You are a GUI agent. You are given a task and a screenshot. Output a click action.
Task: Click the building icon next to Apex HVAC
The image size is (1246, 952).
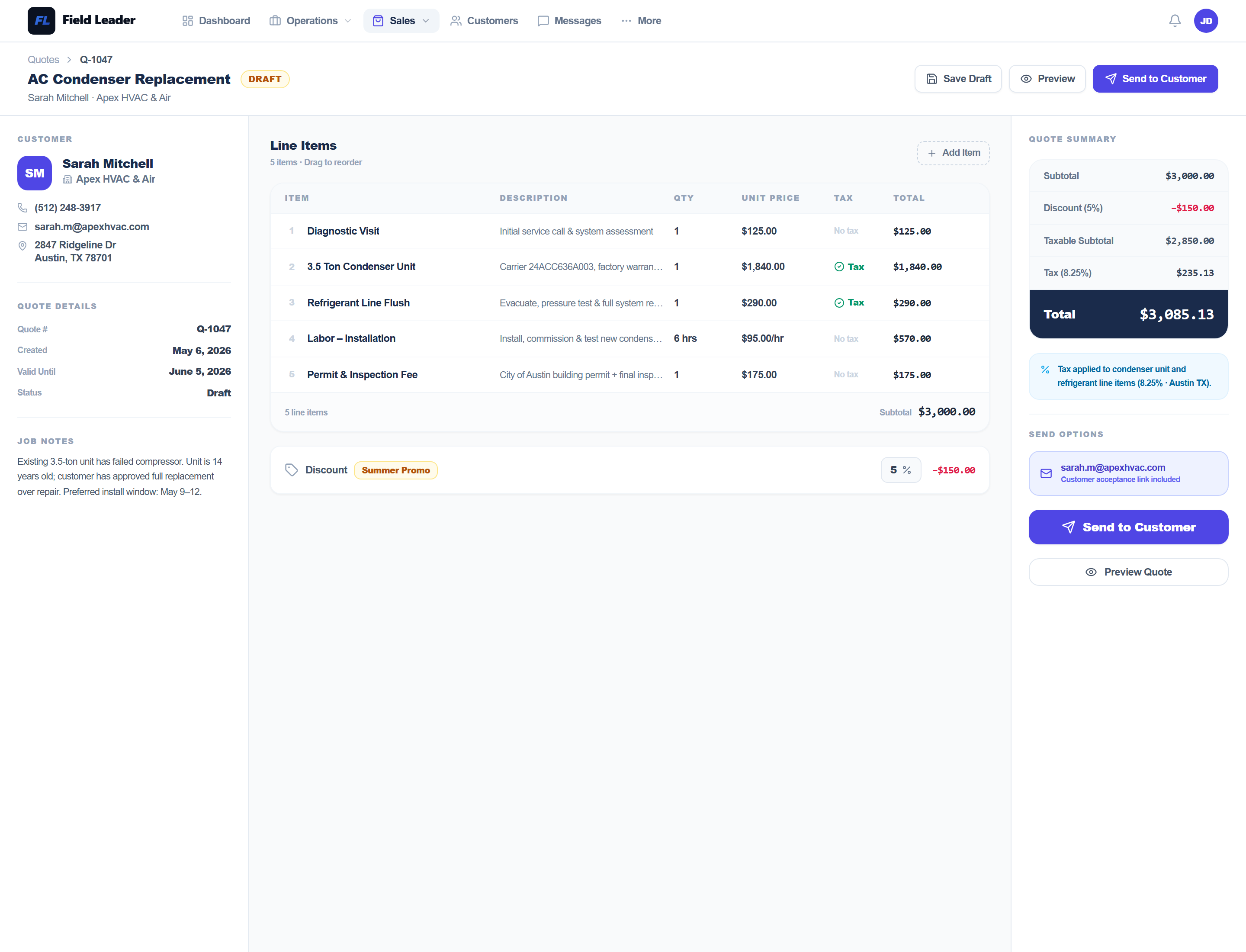[x=67, y=179]
